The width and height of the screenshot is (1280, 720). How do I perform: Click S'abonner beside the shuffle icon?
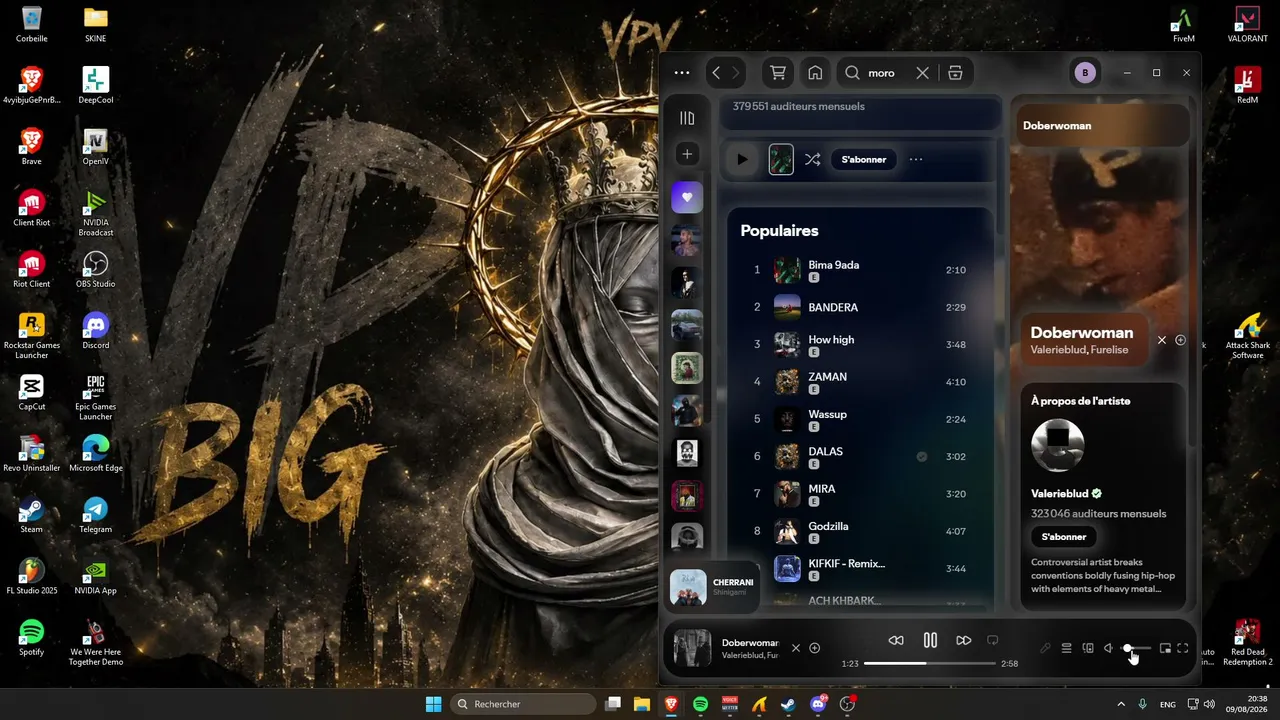coord(864,159)
